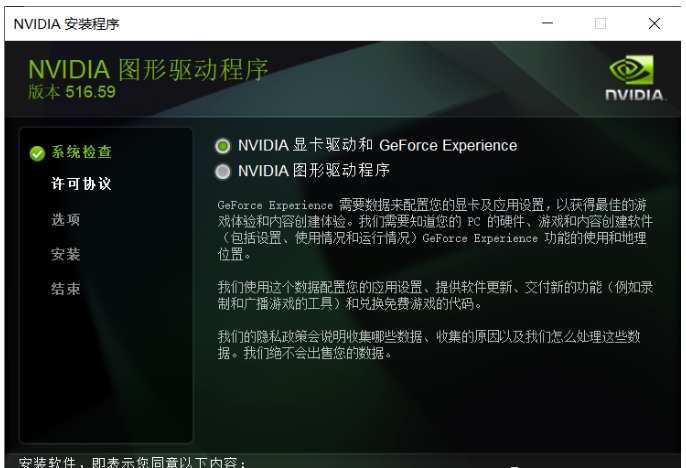This screenshot has height=468, width=686.
Task: Click the paragraph about 提供软件更新
Action: click(430, 297)
